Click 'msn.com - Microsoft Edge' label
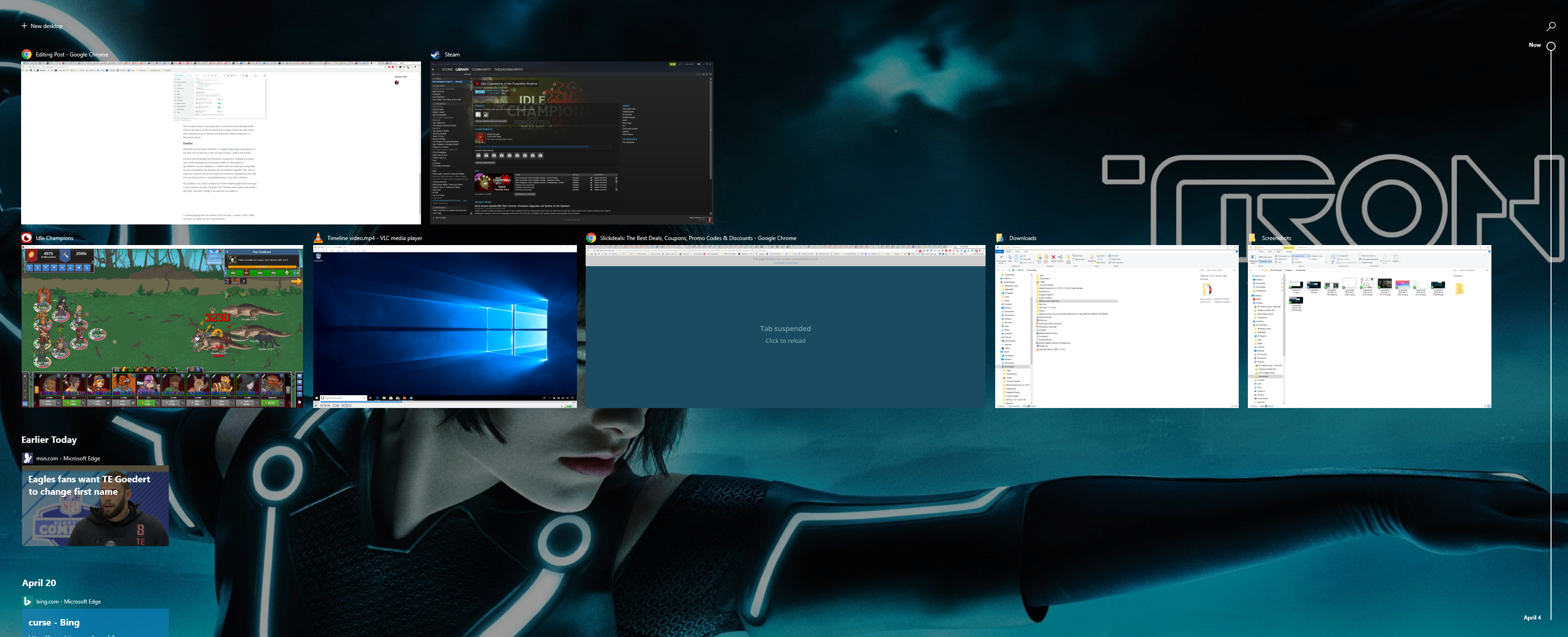1568x637 pixels. [x=68, y=458]
